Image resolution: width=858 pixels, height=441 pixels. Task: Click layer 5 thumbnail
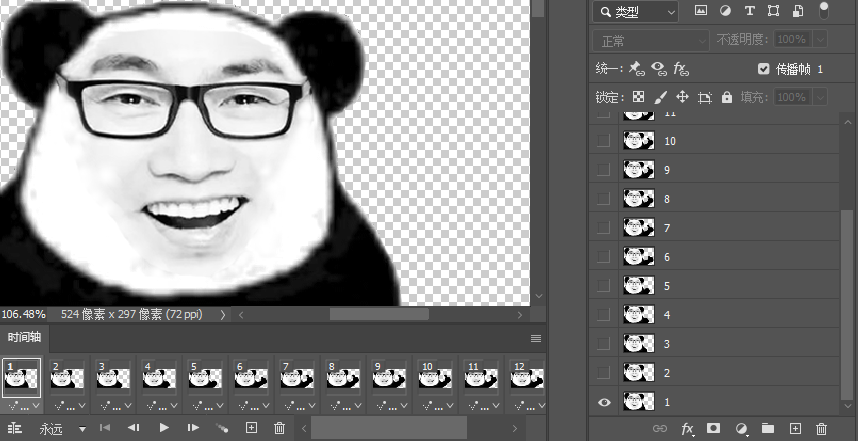coord(639,286)
